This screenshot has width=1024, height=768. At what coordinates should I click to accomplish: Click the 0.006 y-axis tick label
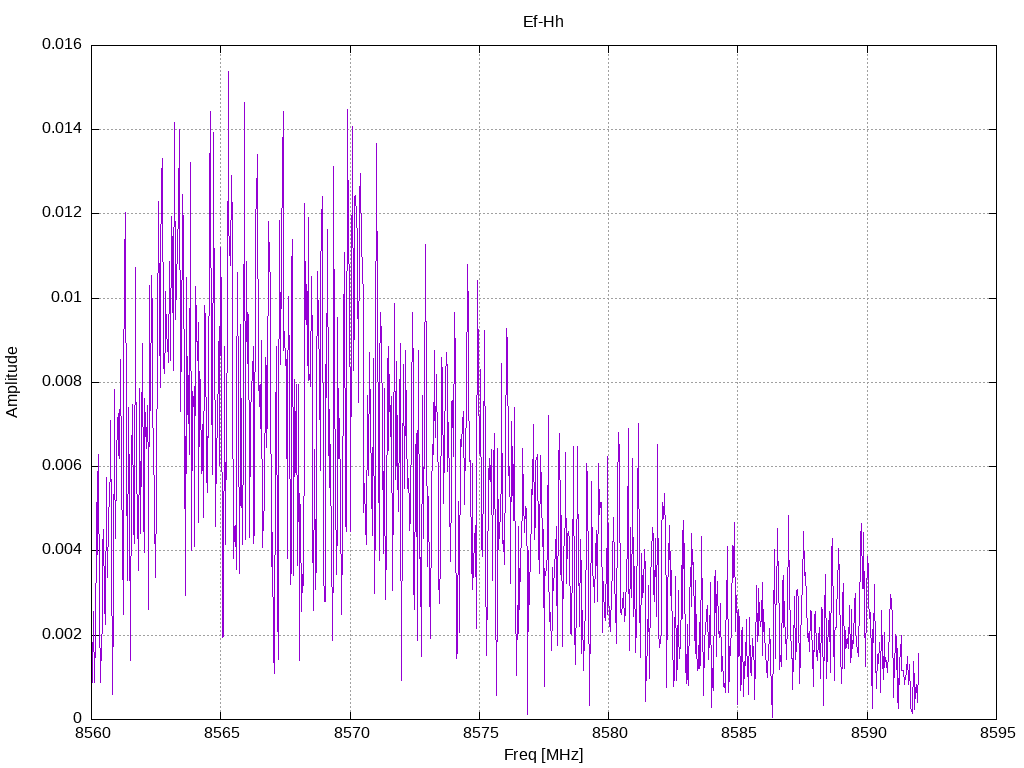[62, 466]
